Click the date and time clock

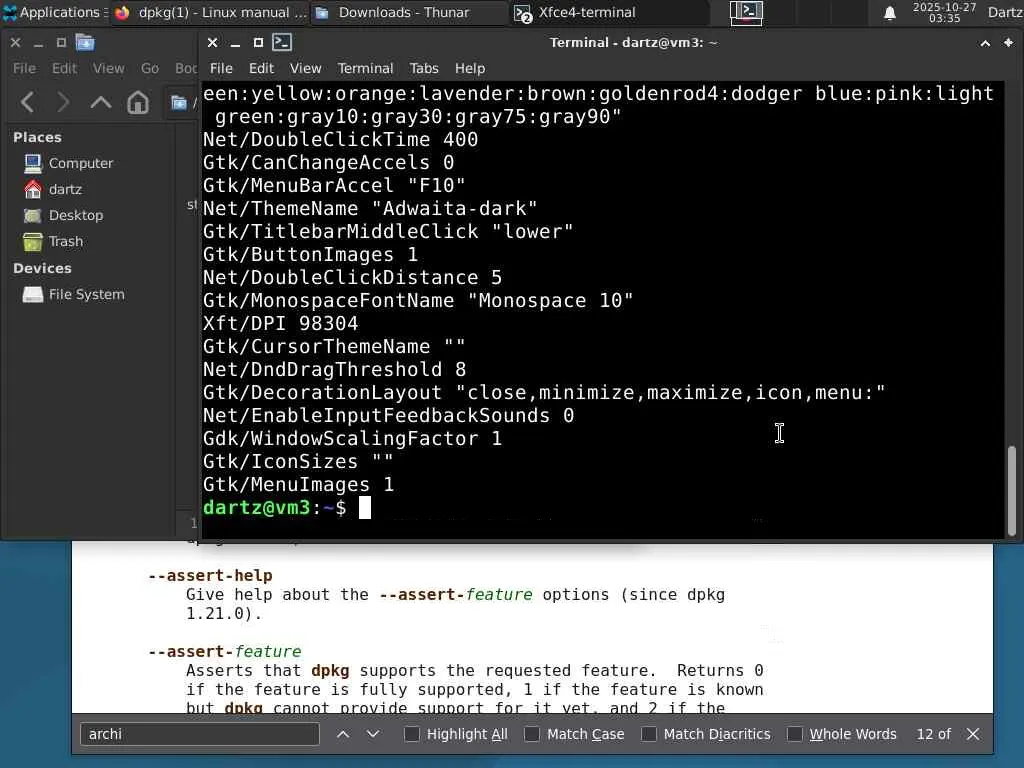click(944, 12)
